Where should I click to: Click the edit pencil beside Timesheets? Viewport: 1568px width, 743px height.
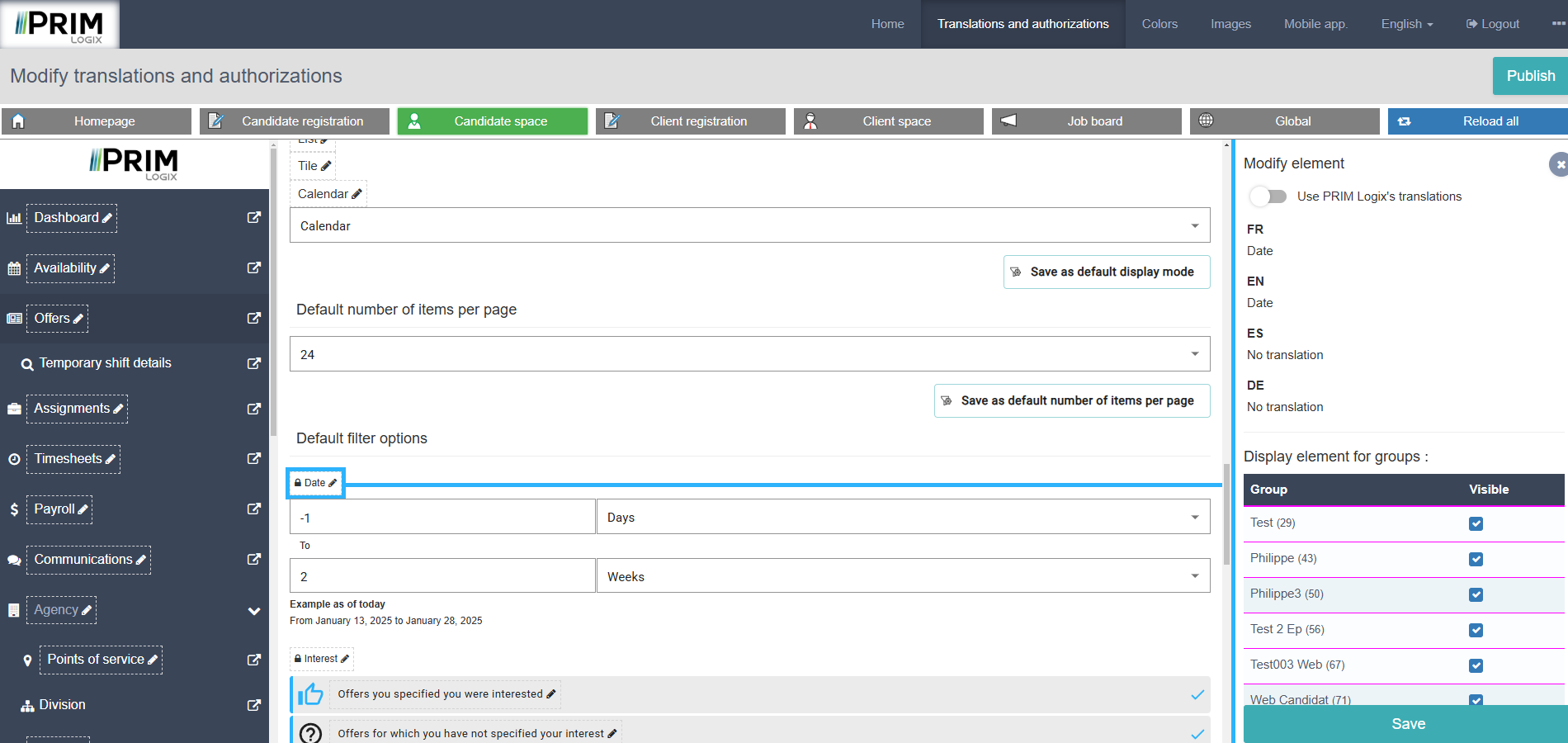tap(111, 459)
